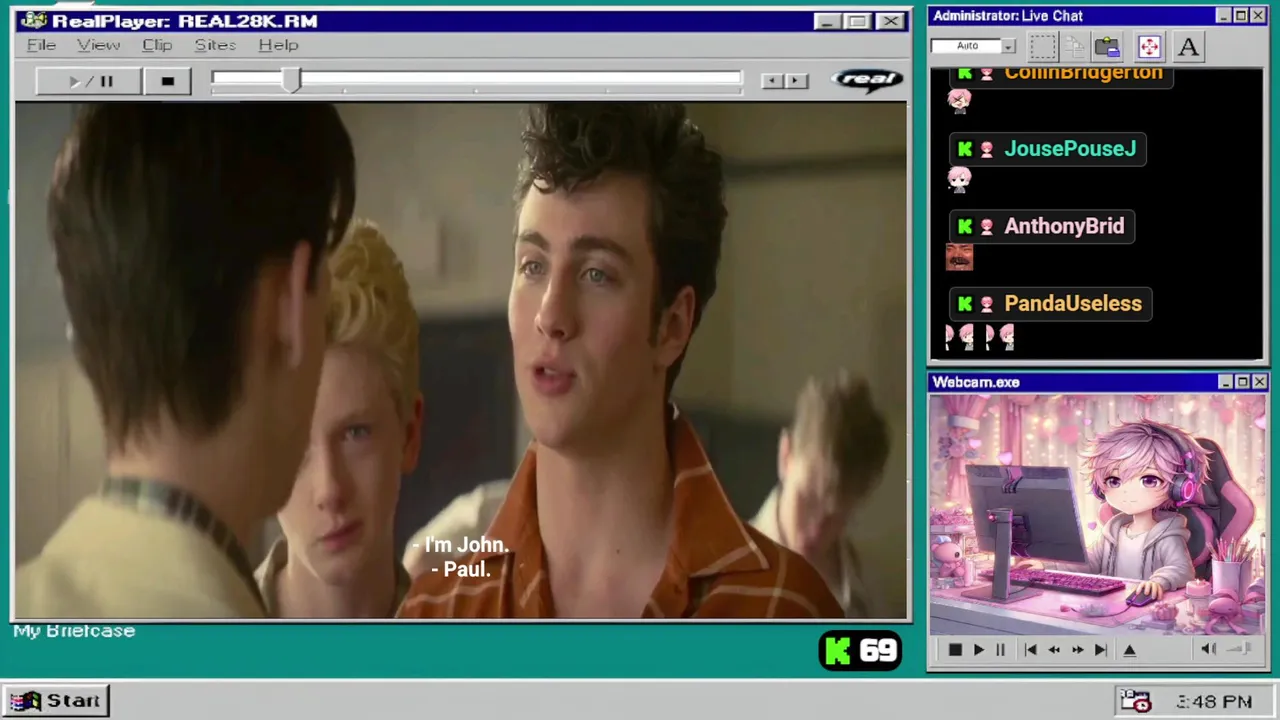Skip to next track in Webcam.exe
Screen dimensions: 1280x720
(x=1100, y=650)
